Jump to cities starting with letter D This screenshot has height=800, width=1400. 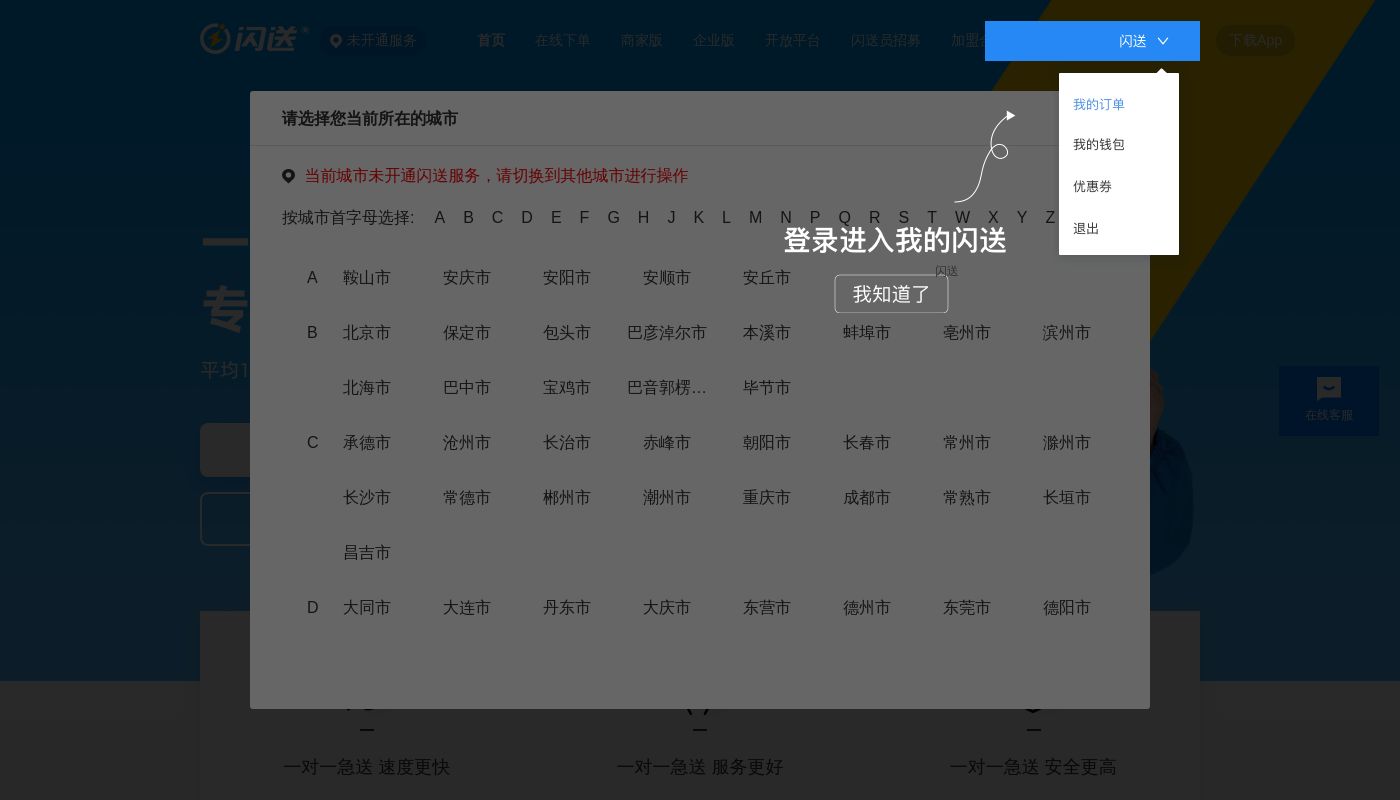pos(527,217)
